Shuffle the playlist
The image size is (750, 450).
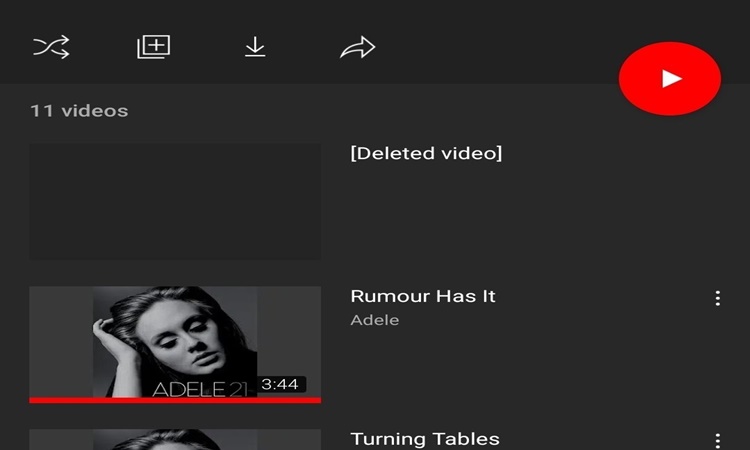(51, 47)
